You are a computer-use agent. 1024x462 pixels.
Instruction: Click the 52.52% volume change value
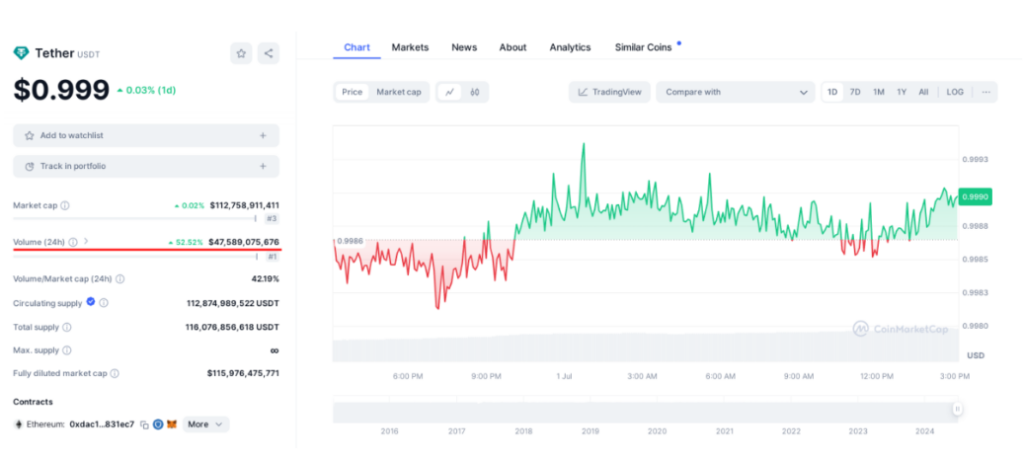[x=186, y=242]
